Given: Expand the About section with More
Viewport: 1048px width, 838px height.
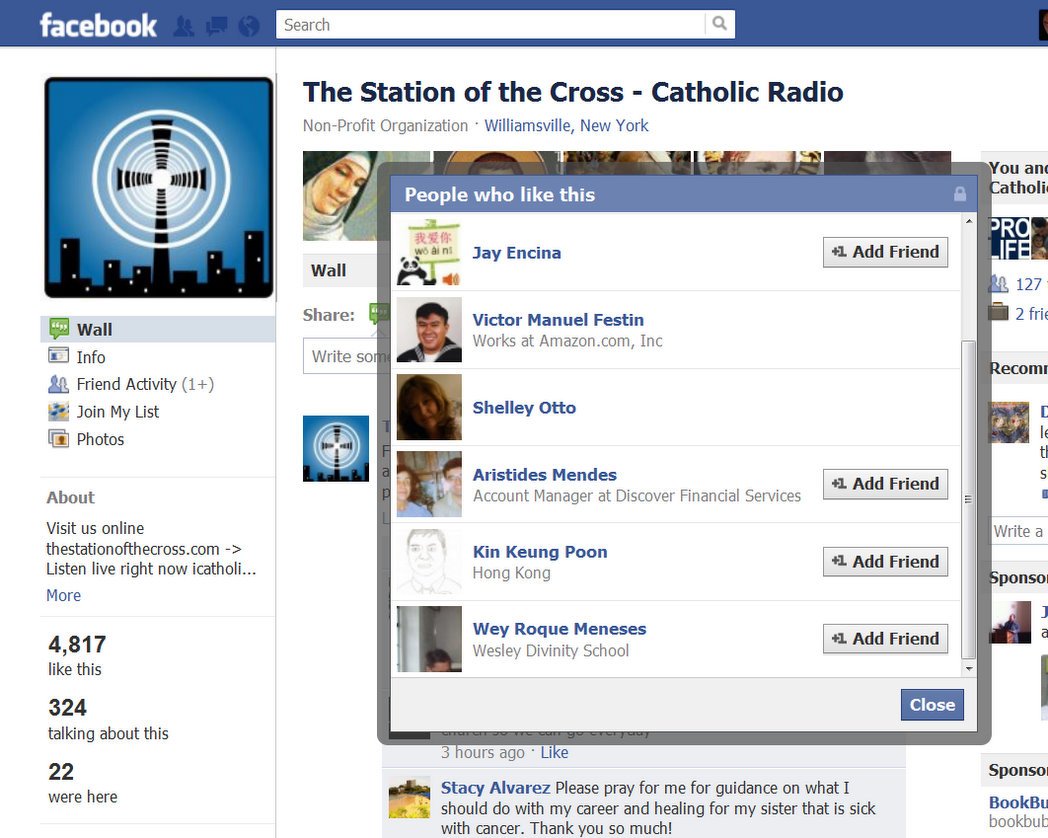Looking at the screenshot, I should click(x=63, y=595).
